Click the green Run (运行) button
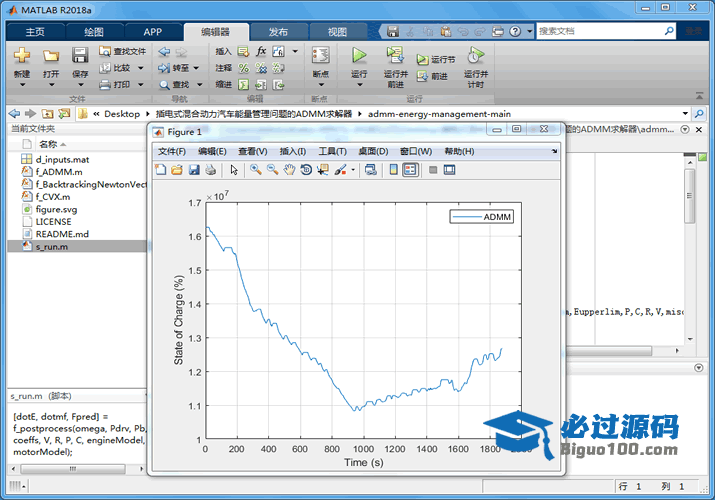The width and height of the screenshot is (715, 500). click(359, 56)
